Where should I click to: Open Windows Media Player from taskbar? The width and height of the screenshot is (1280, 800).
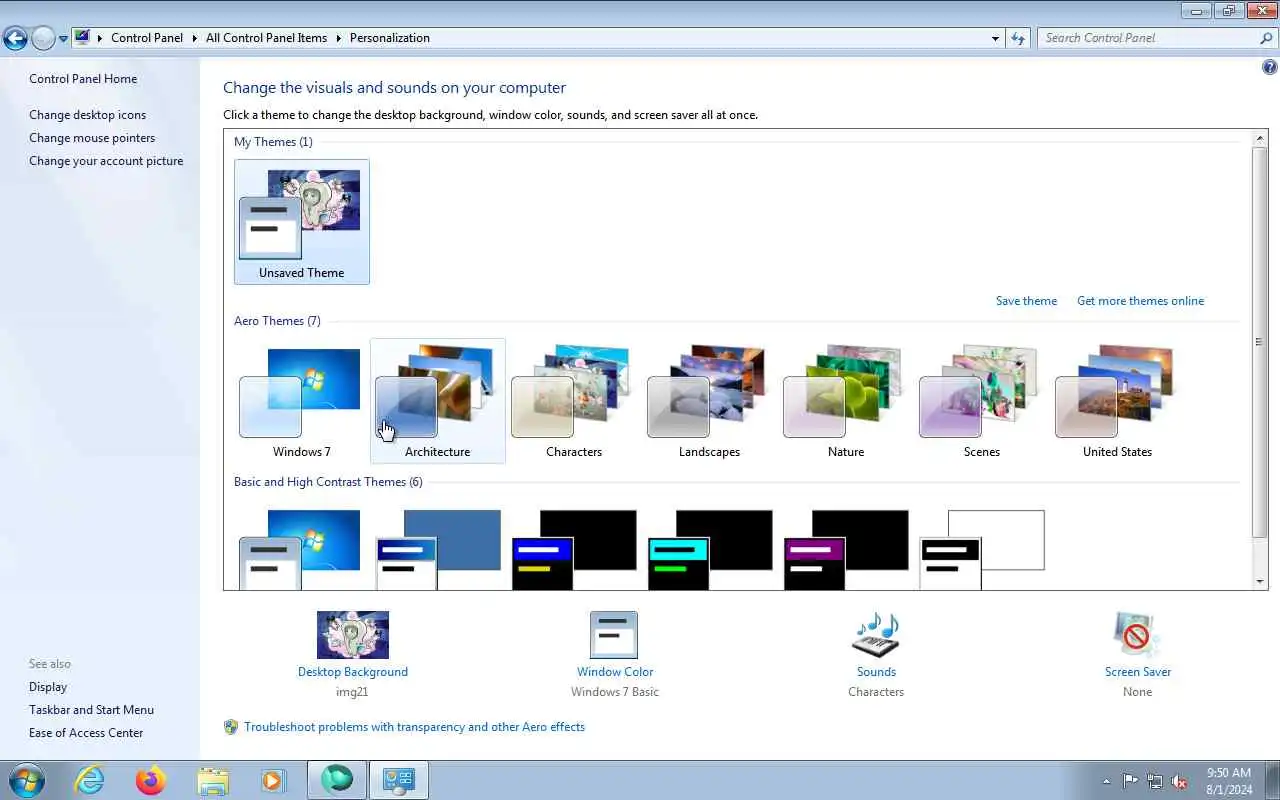pyautogui.click(x=273, y=780)
